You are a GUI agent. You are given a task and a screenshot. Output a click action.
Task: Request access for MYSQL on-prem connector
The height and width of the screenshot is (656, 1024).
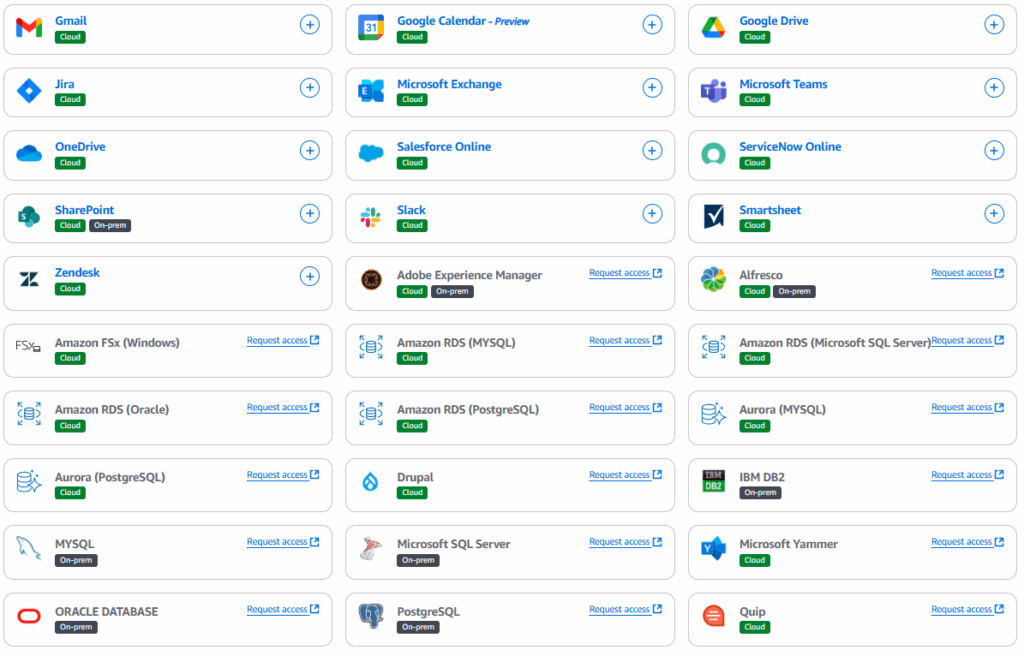pyautogui.click(x=283, y=542)
